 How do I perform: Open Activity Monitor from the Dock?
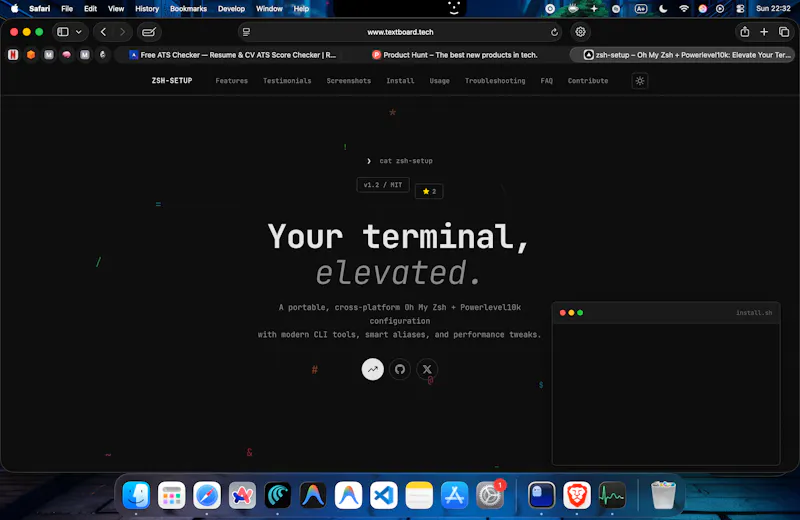tap(612, 495)
